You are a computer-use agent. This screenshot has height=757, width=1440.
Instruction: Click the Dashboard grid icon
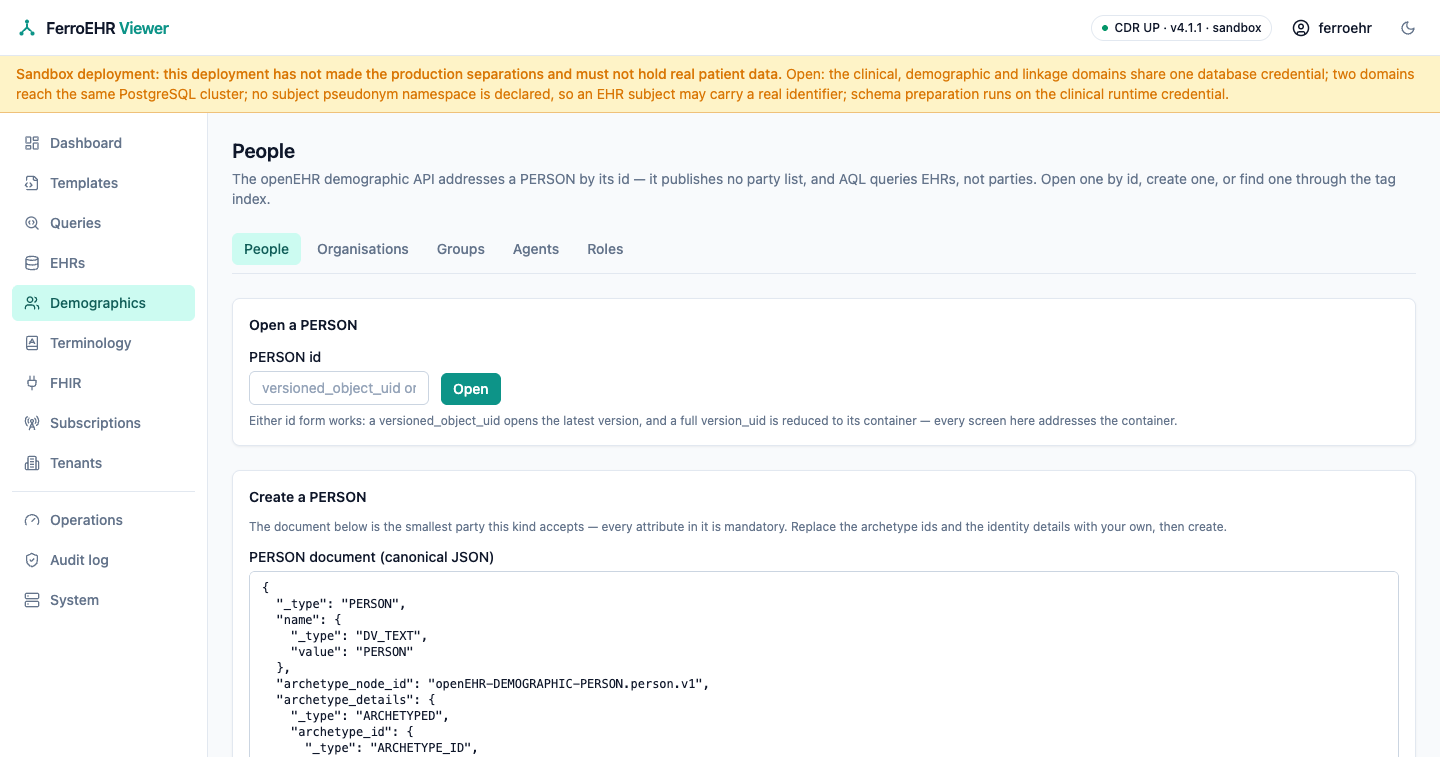coord(32,143)
